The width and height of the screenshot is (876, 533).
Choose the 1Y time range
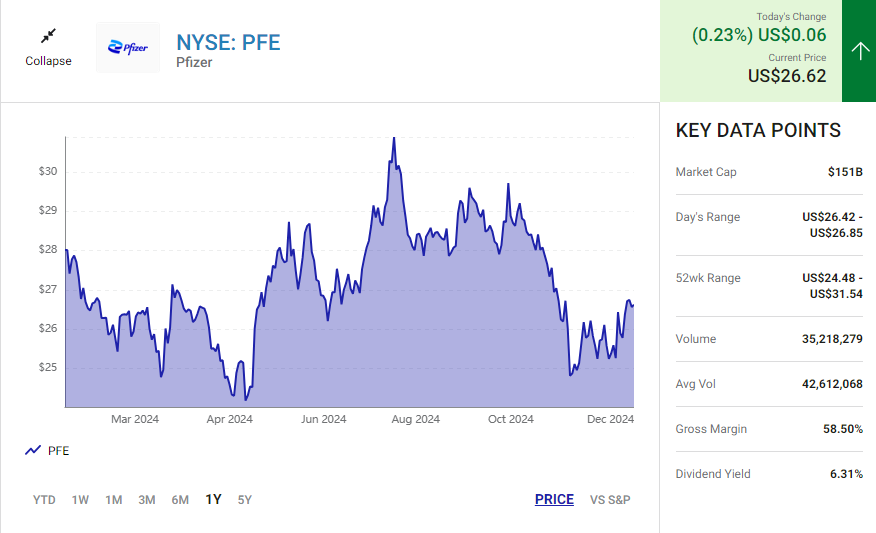[213, 499]
